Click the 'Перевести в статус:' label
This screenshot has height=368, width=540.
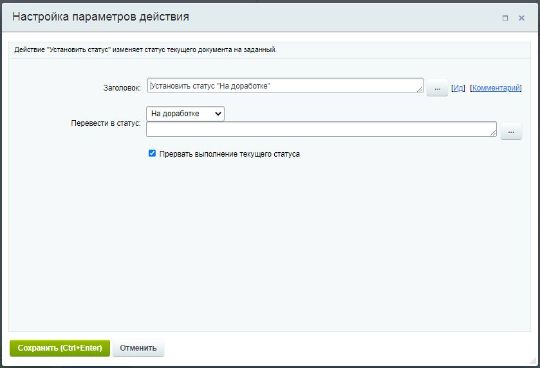point(106,123)
